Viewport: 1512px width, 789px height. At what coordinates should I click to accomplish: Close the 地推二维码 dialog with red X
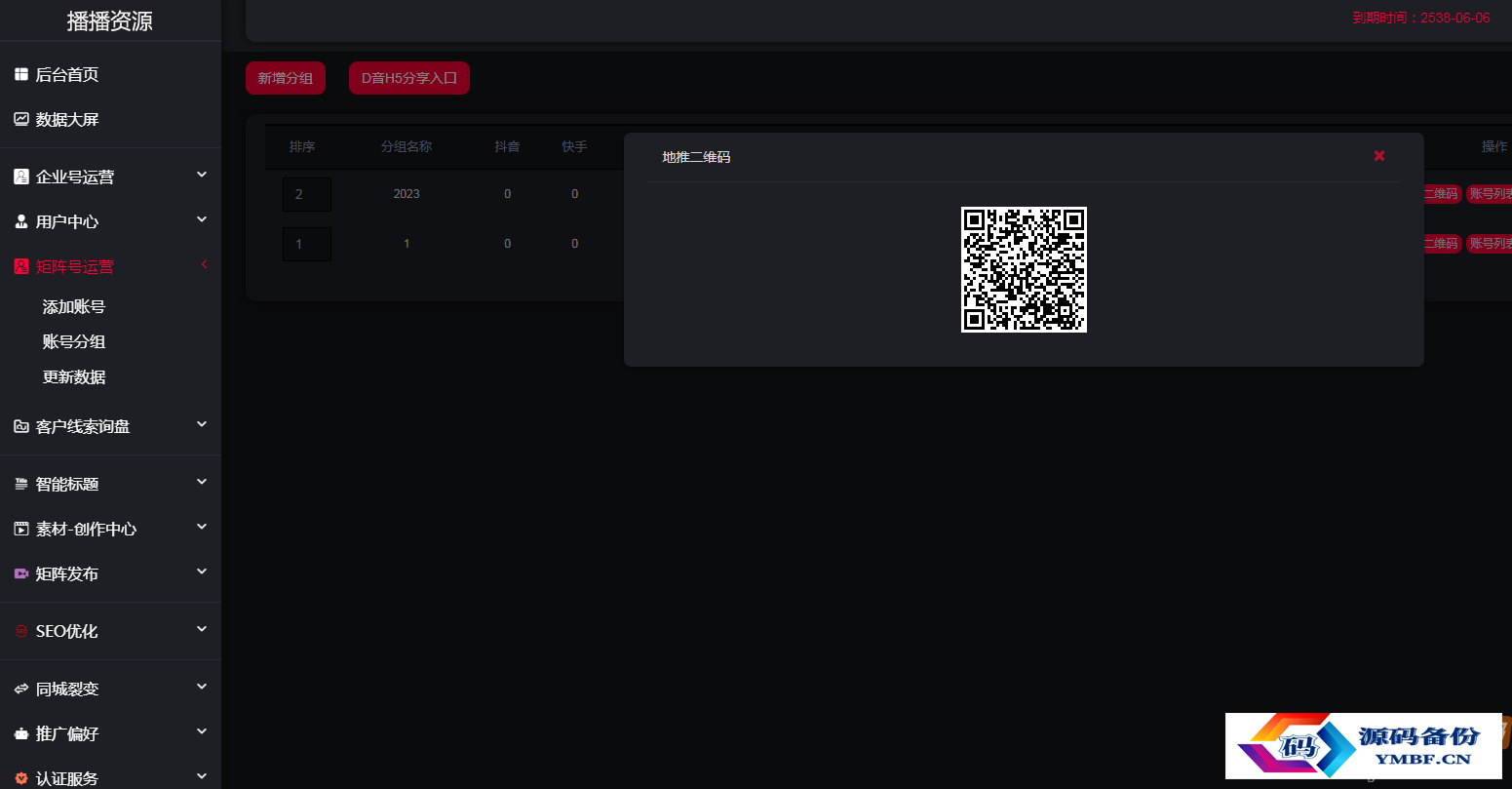1379,156
